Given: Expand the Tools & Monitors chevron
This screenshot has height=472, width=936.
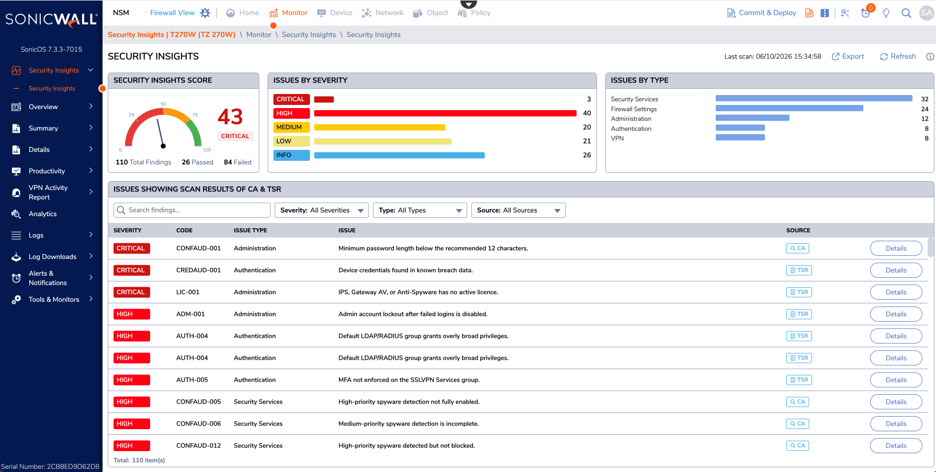Looking at the screenshot, I should pos(91,299).
